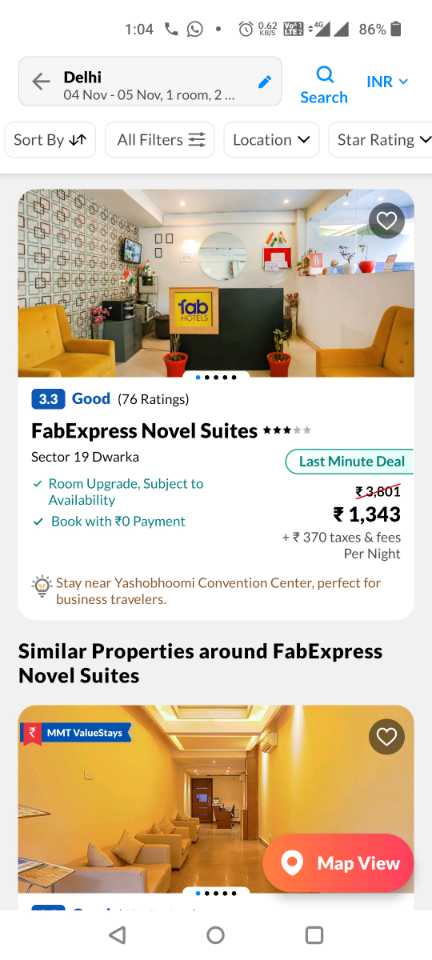
Task: Tap the MMT ValueStays tag on the second hotel
Action: pos(76,732)
